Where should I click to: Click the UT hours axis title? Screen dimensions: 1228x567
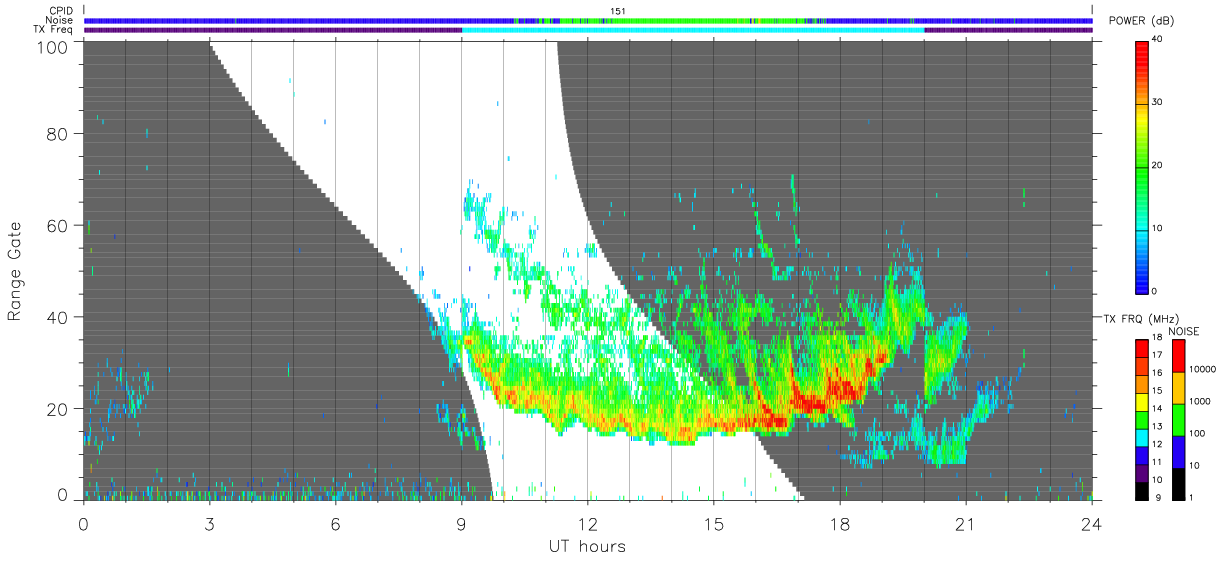(587, 546)
